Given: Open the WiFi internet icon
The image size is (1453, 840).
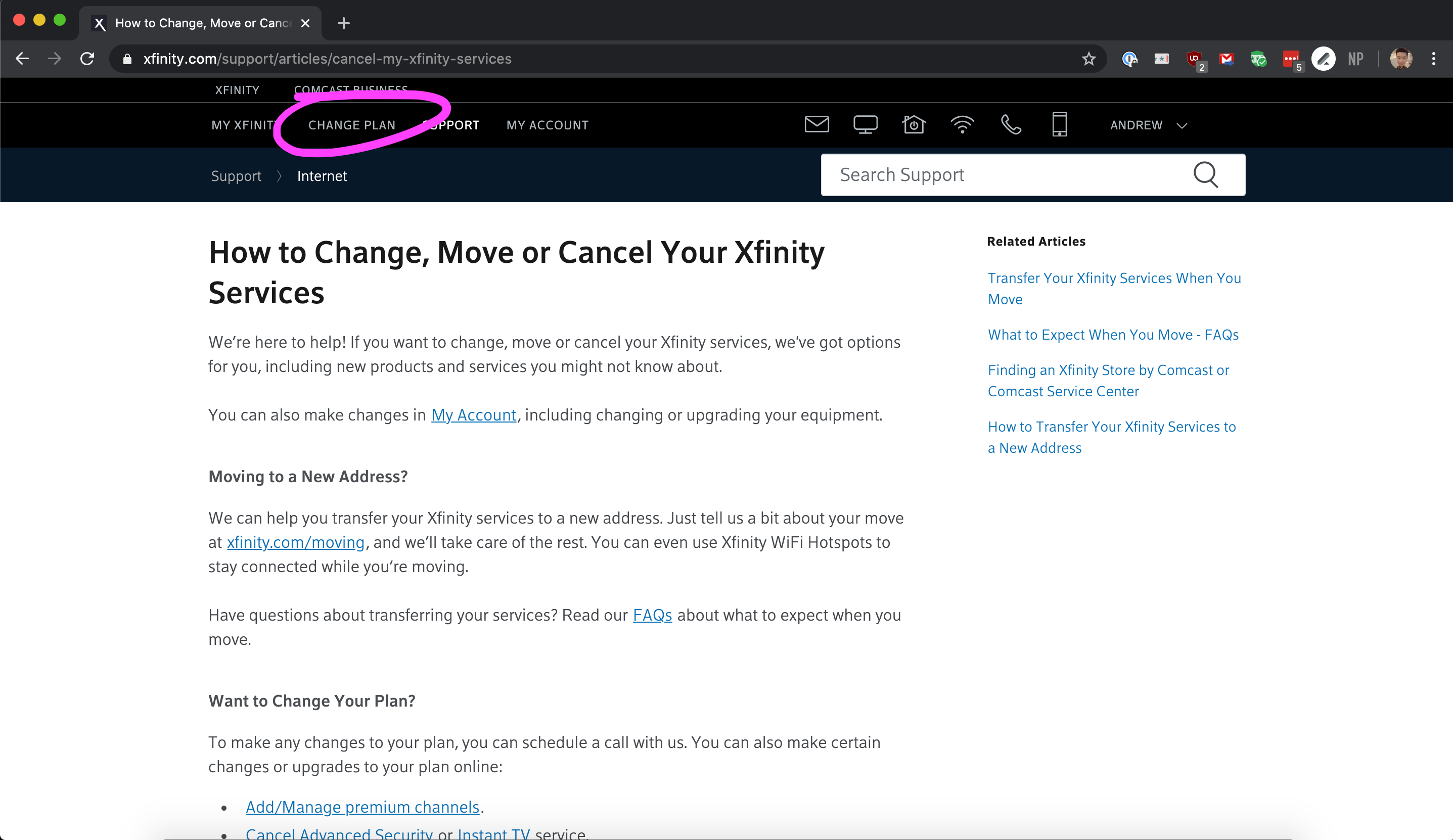Looking at the screenshot, I should point(962,124).
